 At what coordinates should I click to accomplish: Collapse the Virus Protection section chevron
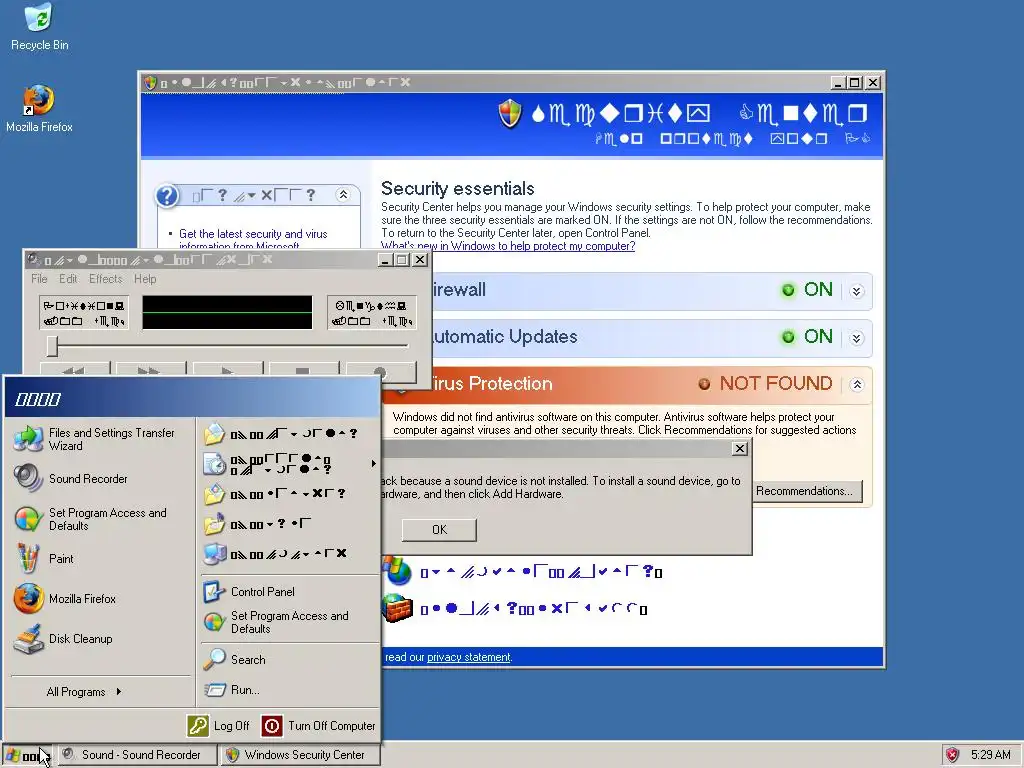click(x=857, y=385)
